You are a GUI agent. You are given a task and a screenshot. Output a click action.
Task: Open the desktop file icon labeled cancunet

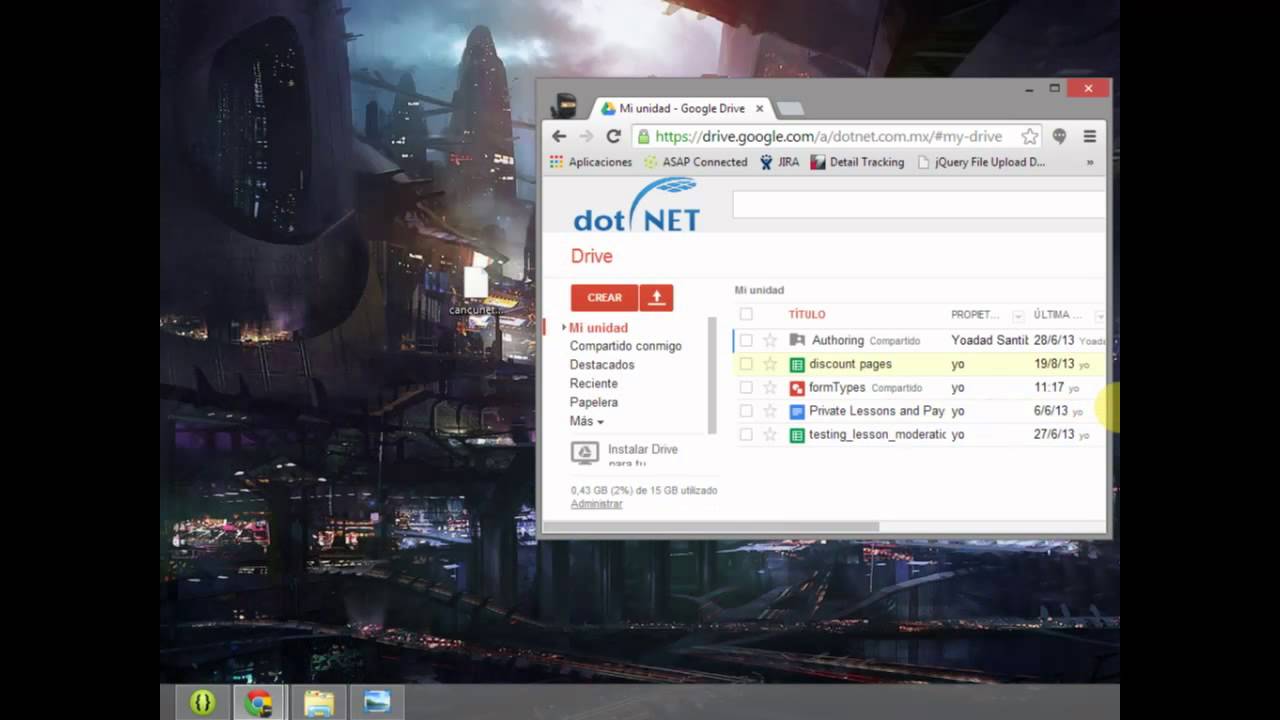tap(476, 291)
